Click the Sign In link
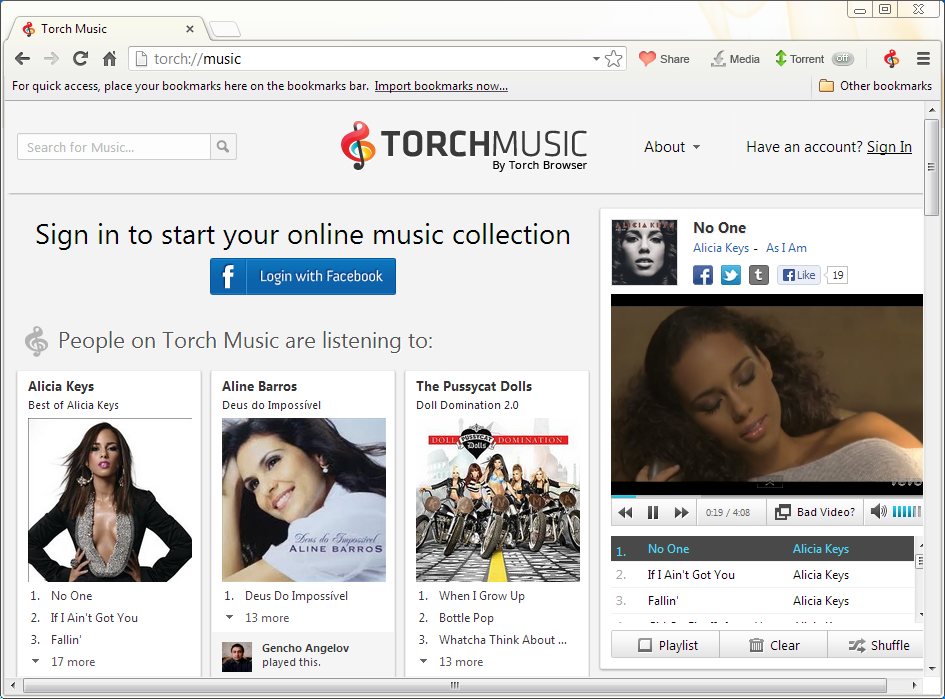 point(889,147)
